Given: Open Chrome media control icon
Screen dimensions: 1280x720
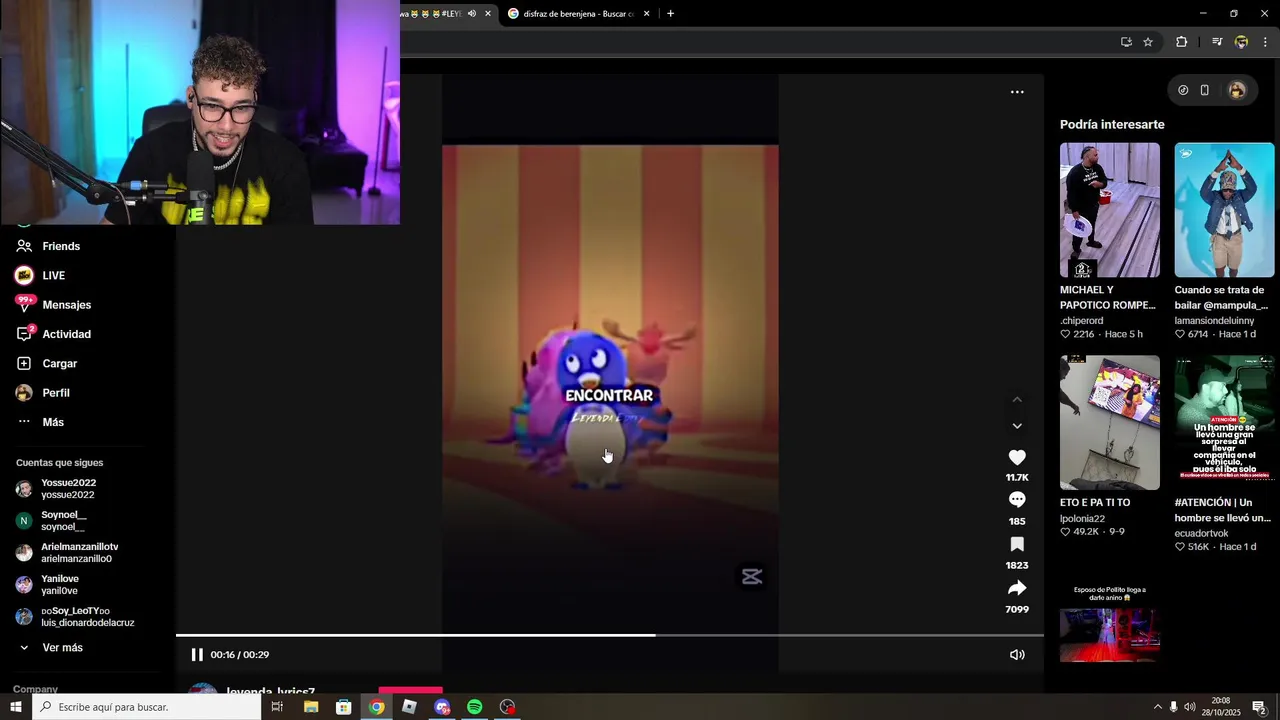Looking at the screenshot, I should [x=1217, y=42].
